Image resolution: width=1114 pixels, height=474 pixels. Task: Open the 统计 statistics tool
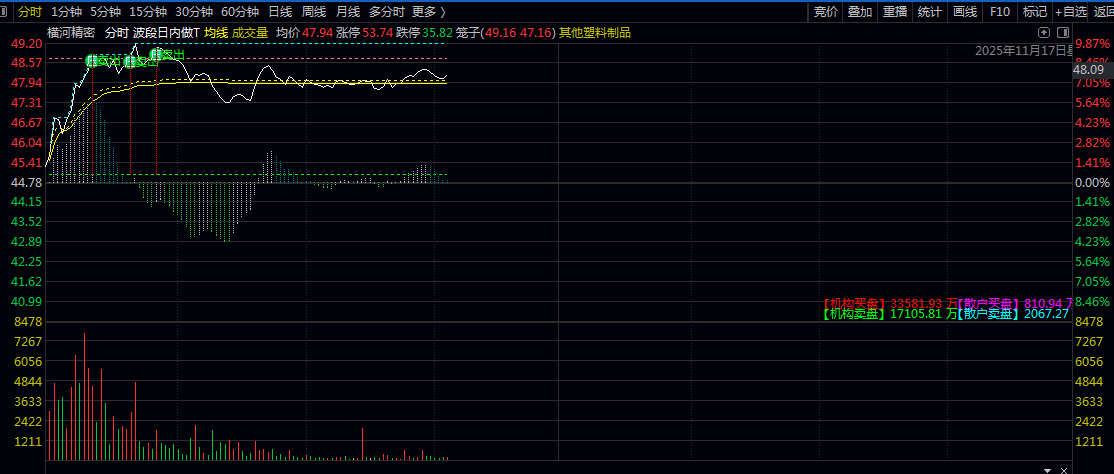[x=929, y=11]
